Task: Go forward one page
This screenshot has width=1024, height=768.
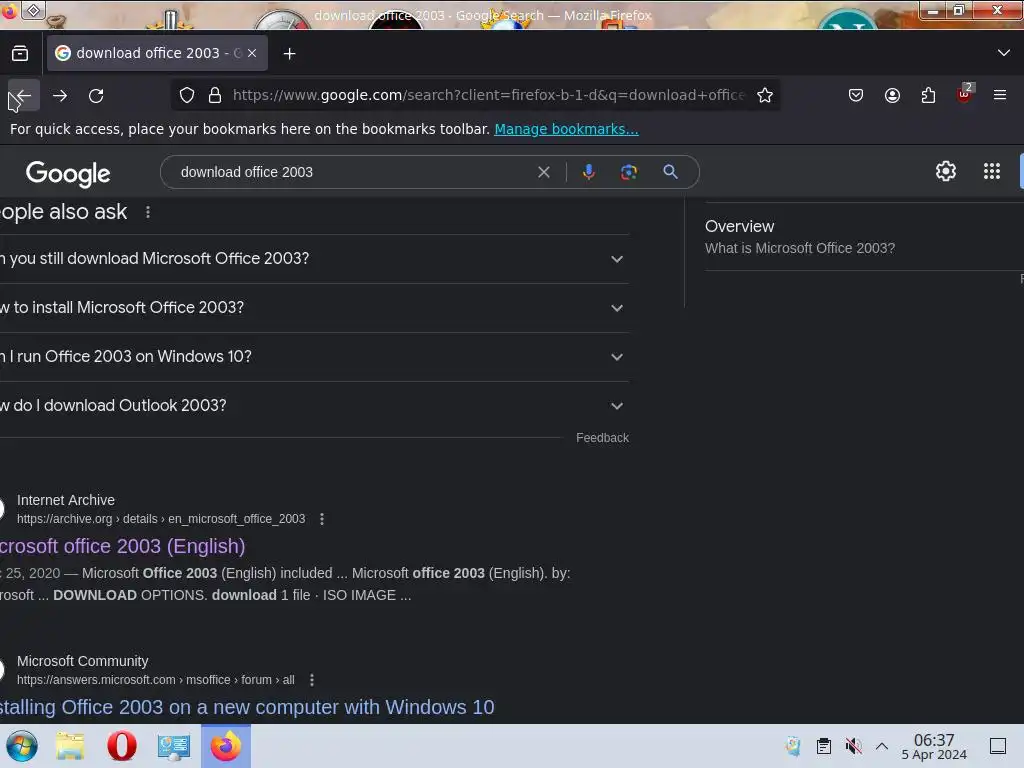Action: (x=60, y=95)
